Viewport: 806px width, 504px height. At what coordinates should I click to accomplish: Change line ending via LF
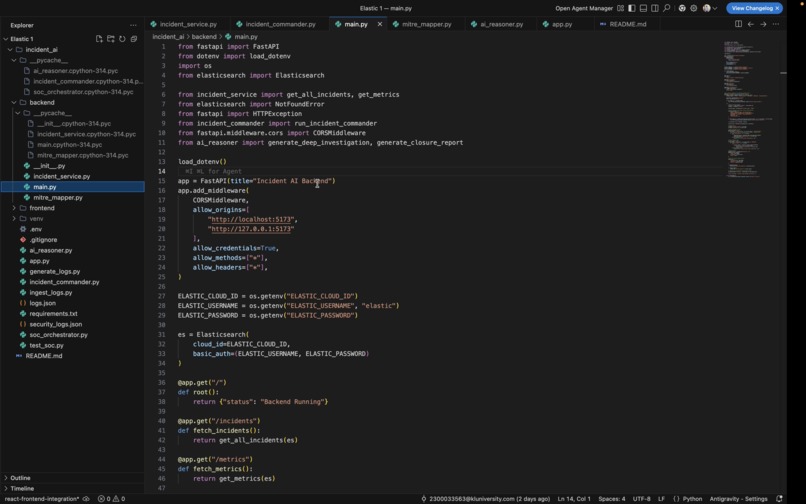(x=661, y=499)
